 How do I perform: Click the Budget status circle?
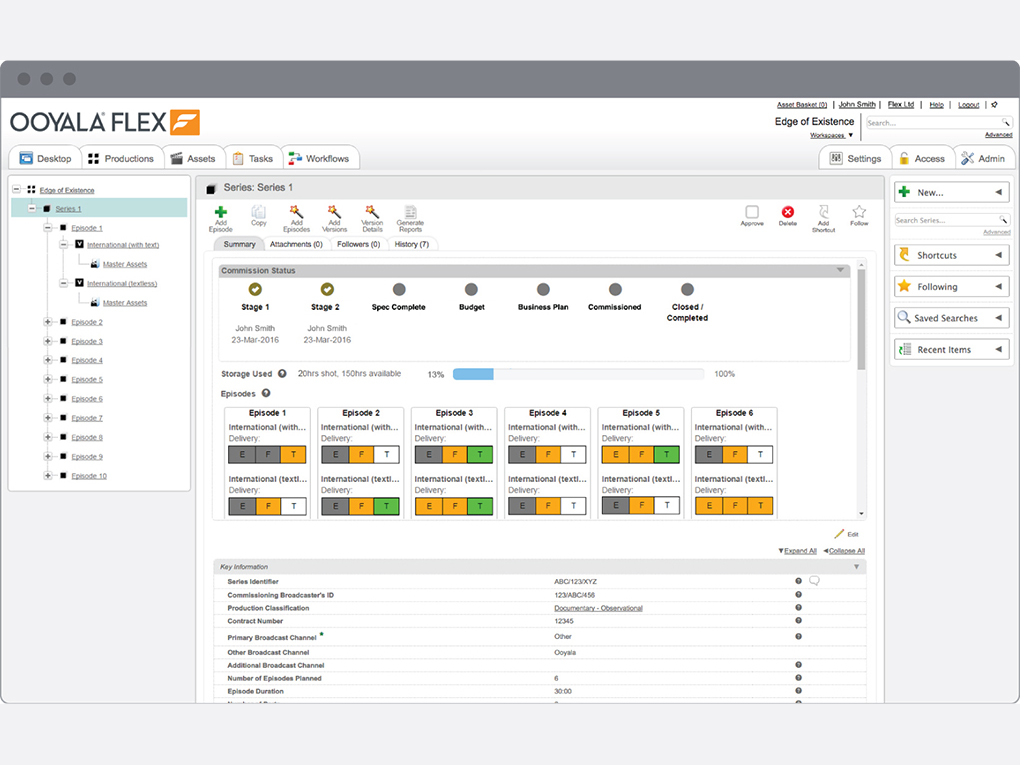(x=472, y=289)
